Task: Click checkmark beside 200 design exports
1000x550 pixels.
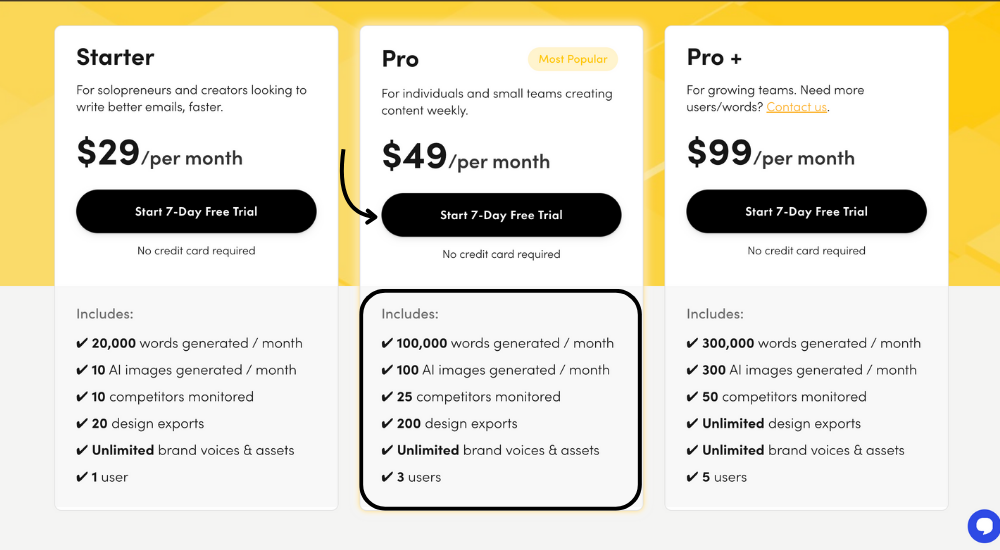Action: click(x=387, y=424)
